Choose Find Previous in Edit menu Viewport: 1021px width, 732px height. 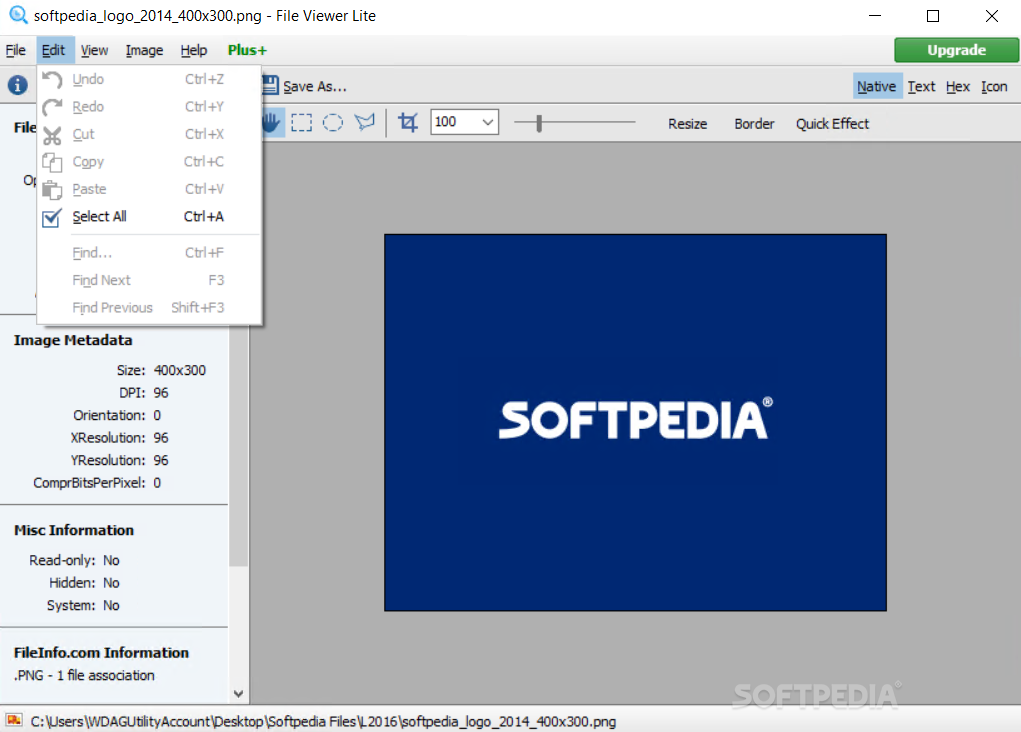[150, 307]
